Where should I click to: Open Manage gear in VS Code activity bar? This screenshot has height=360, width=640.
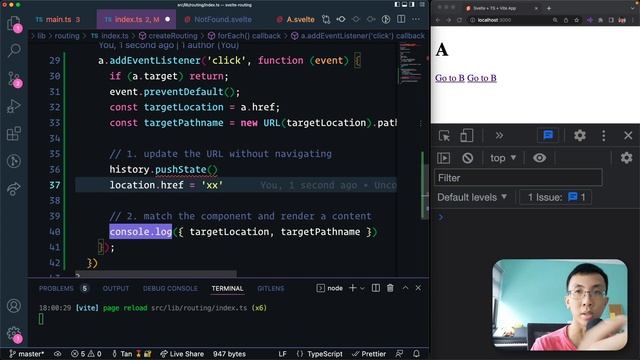click(14, 334)
